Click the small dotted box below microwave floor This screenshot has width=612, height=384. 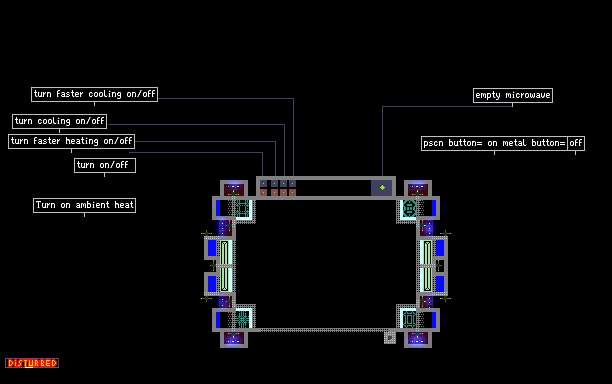390,338
